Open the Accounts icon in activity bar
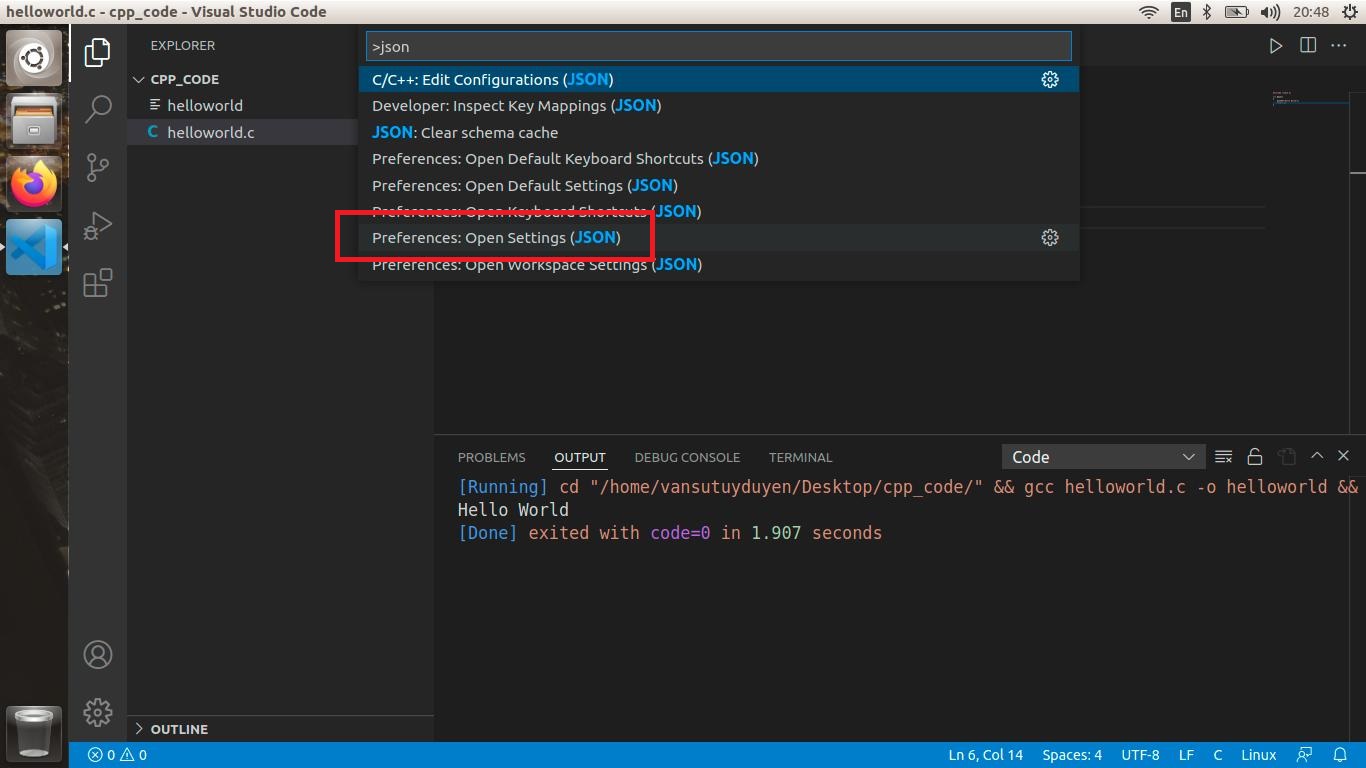The image size is (1366, 768). click(x=97, y=655)
